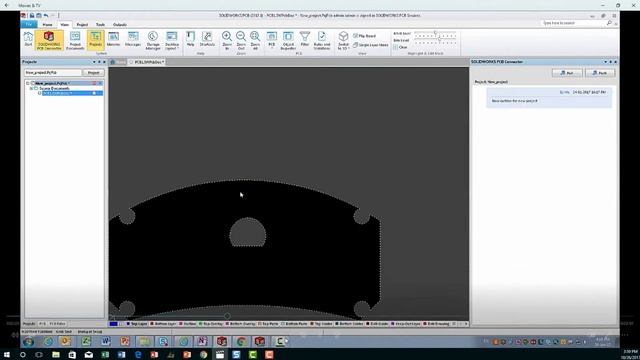
Task: Select the Bottom Paste layer tab
Action: tap(294, 324)
